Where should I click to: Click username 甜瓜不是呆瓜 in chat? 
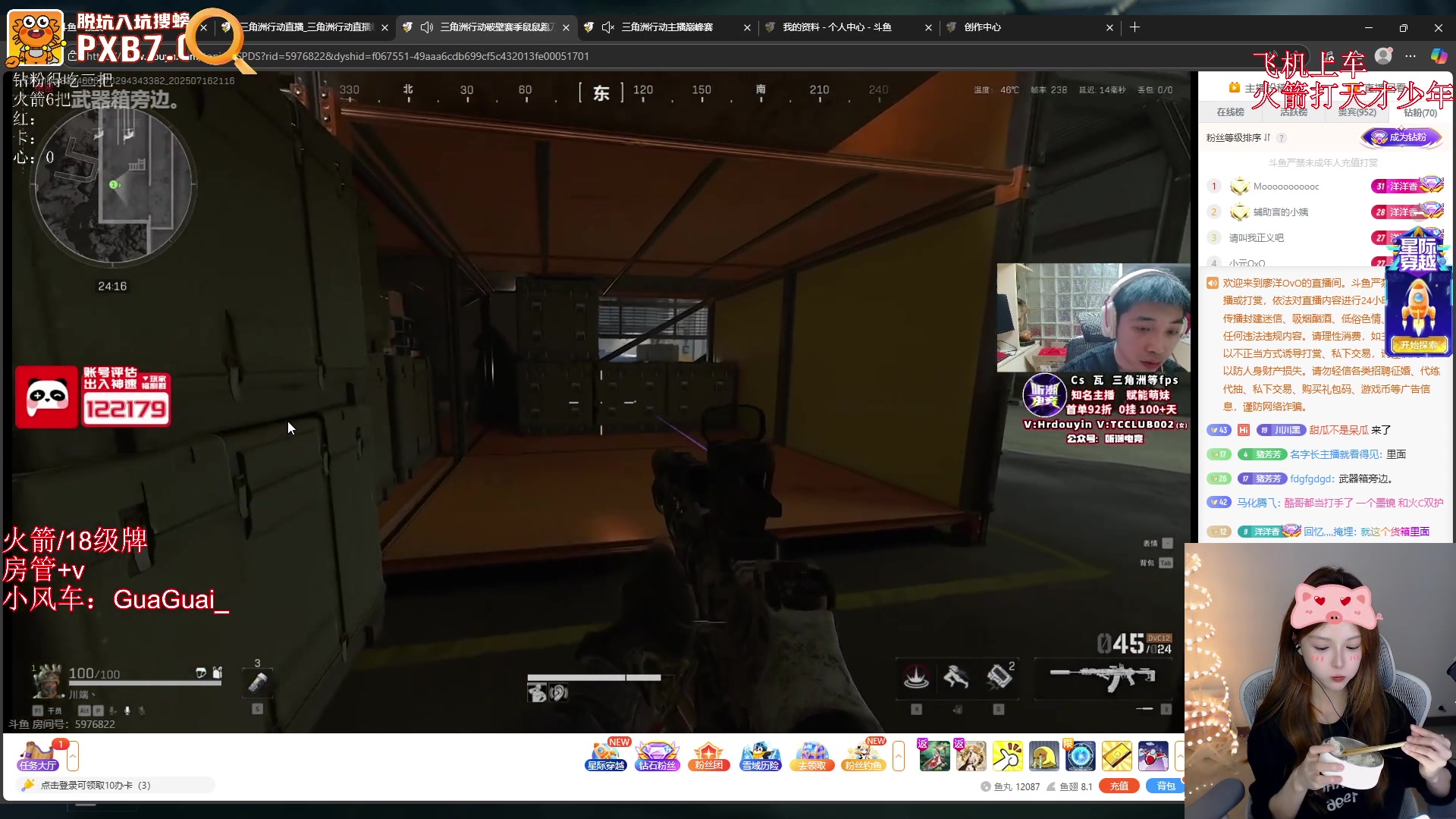[1338, 430]
